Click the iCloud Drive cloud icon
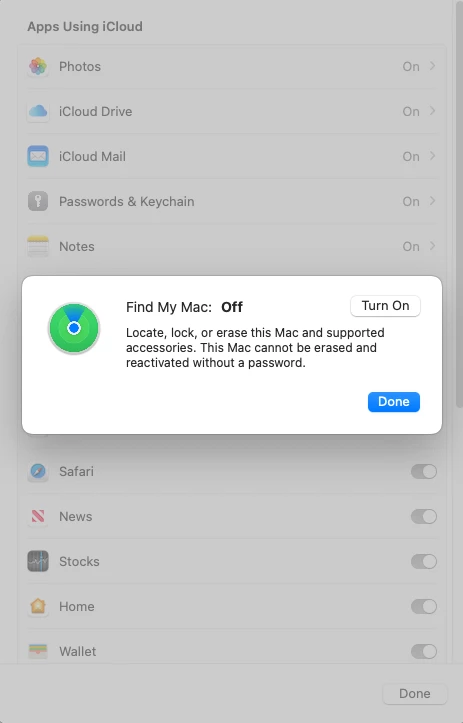 (x=38, y=111)
